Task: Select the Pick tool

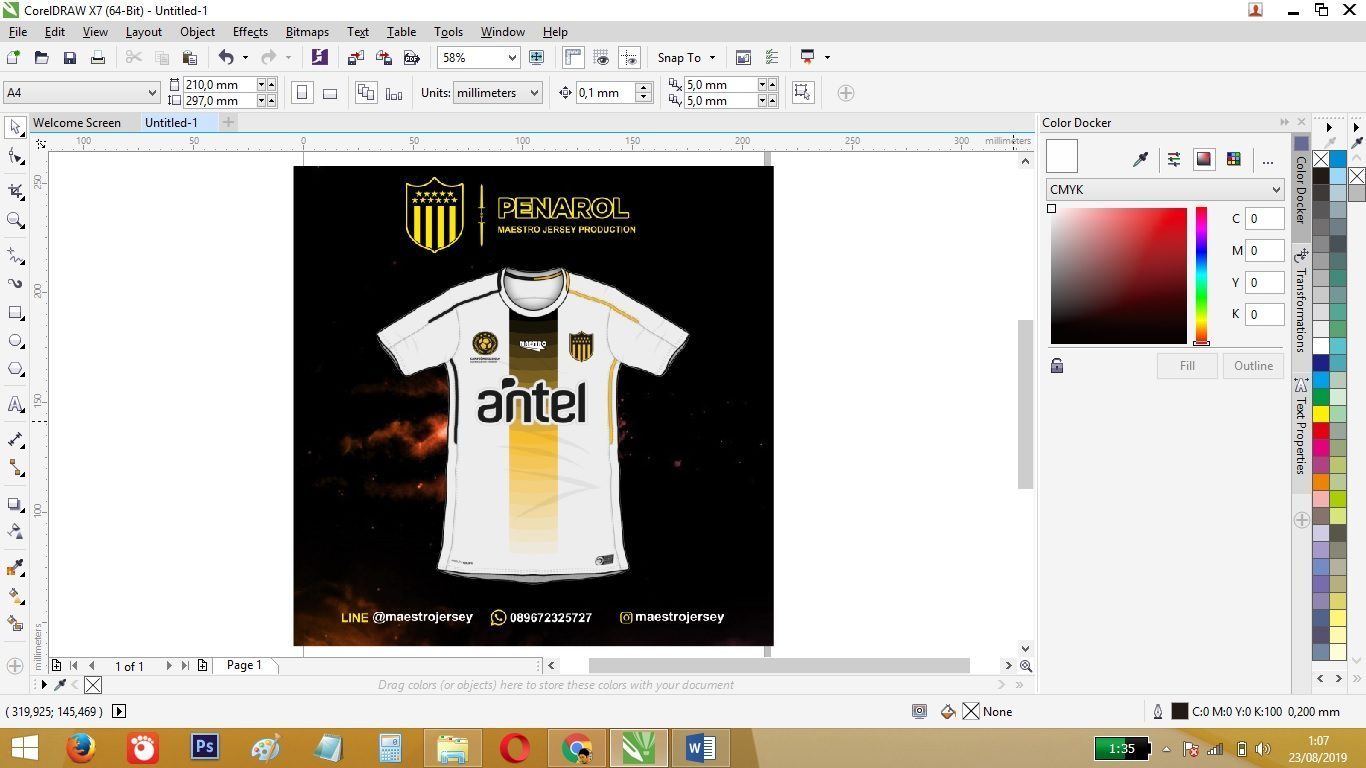Action: coord(14,126)
